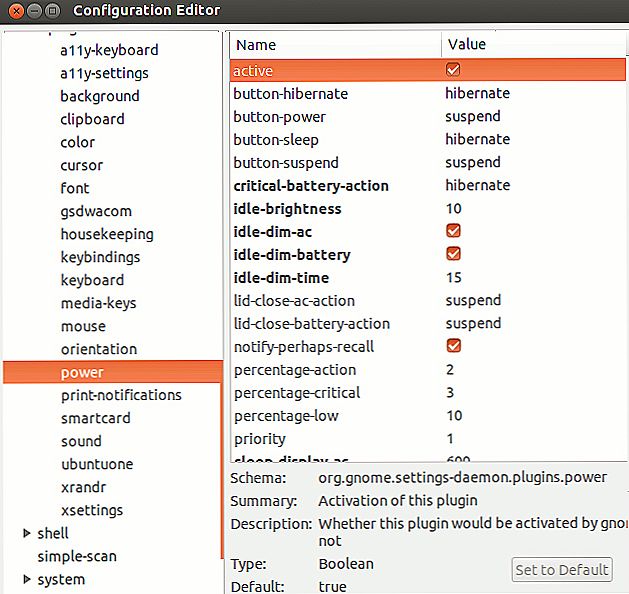Edit the button-hibernate value hibernate

tap(477, 93)
